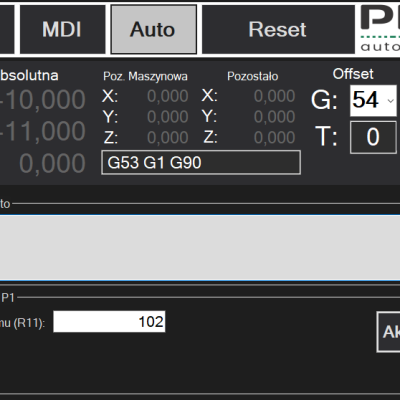
Task: Click the machine Z position value
Action: pyautogui.click(x=168, y=137)
